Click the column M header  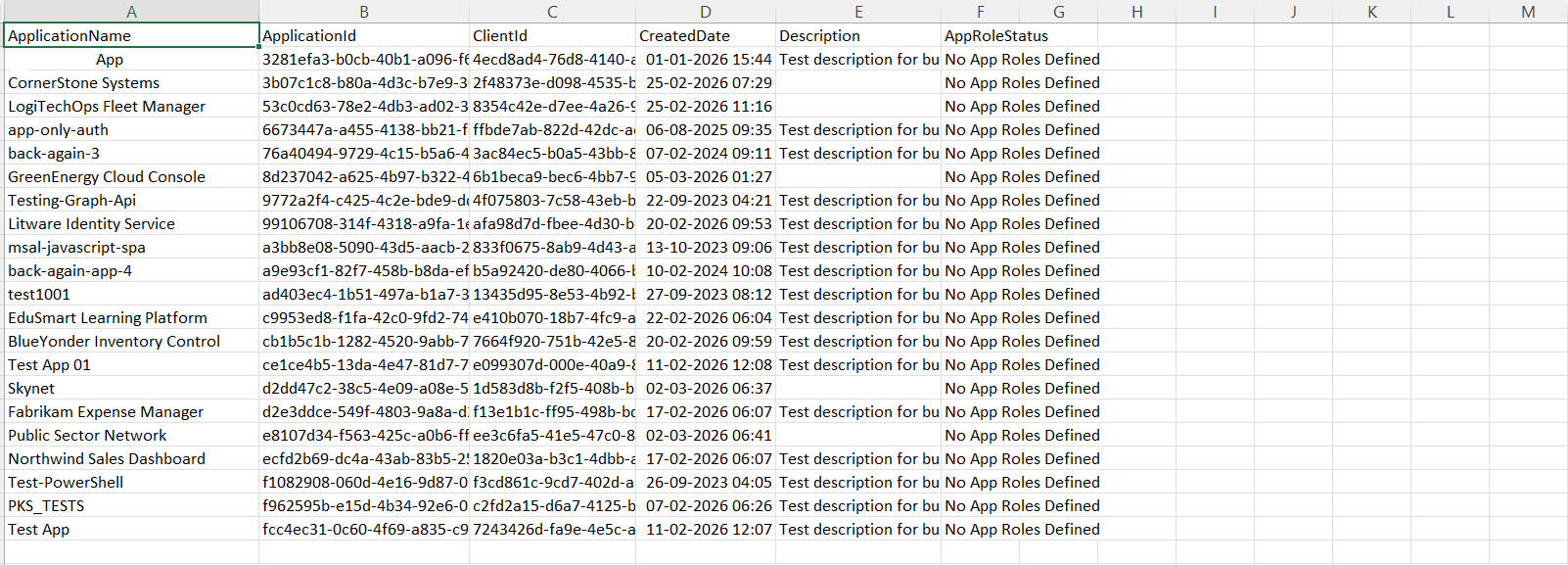pos(1528,12)
